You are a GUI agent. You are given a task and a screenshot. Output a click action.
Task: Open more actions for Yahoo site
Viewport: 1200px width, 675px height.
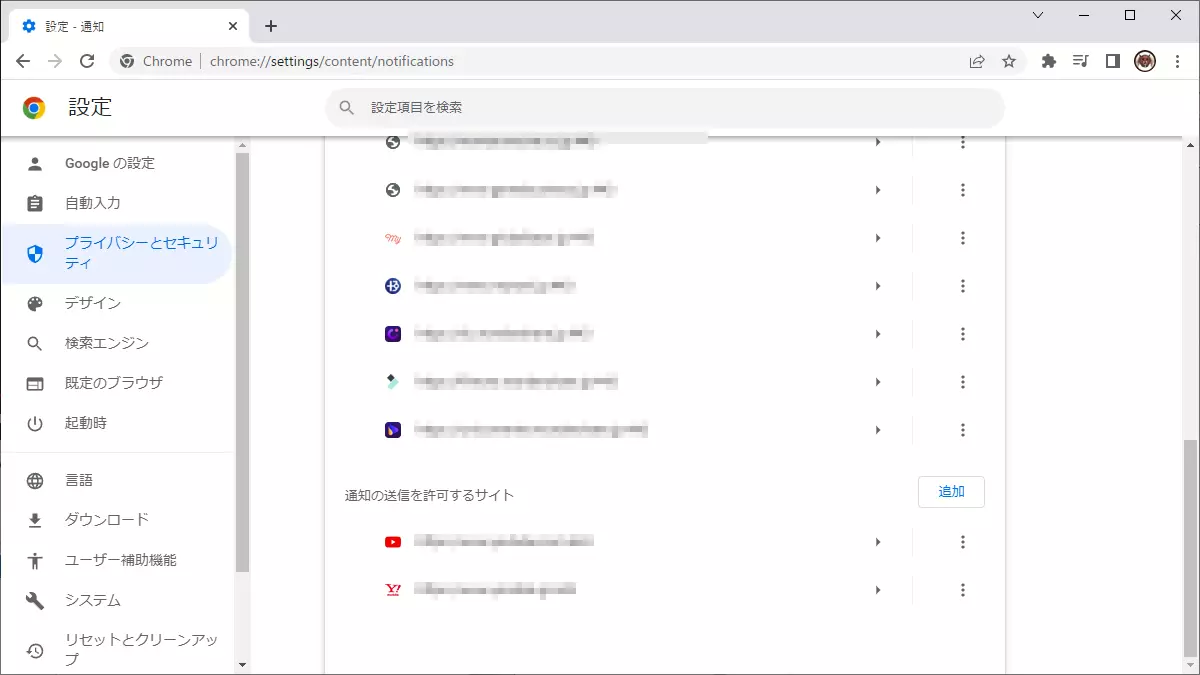(962, 590)
